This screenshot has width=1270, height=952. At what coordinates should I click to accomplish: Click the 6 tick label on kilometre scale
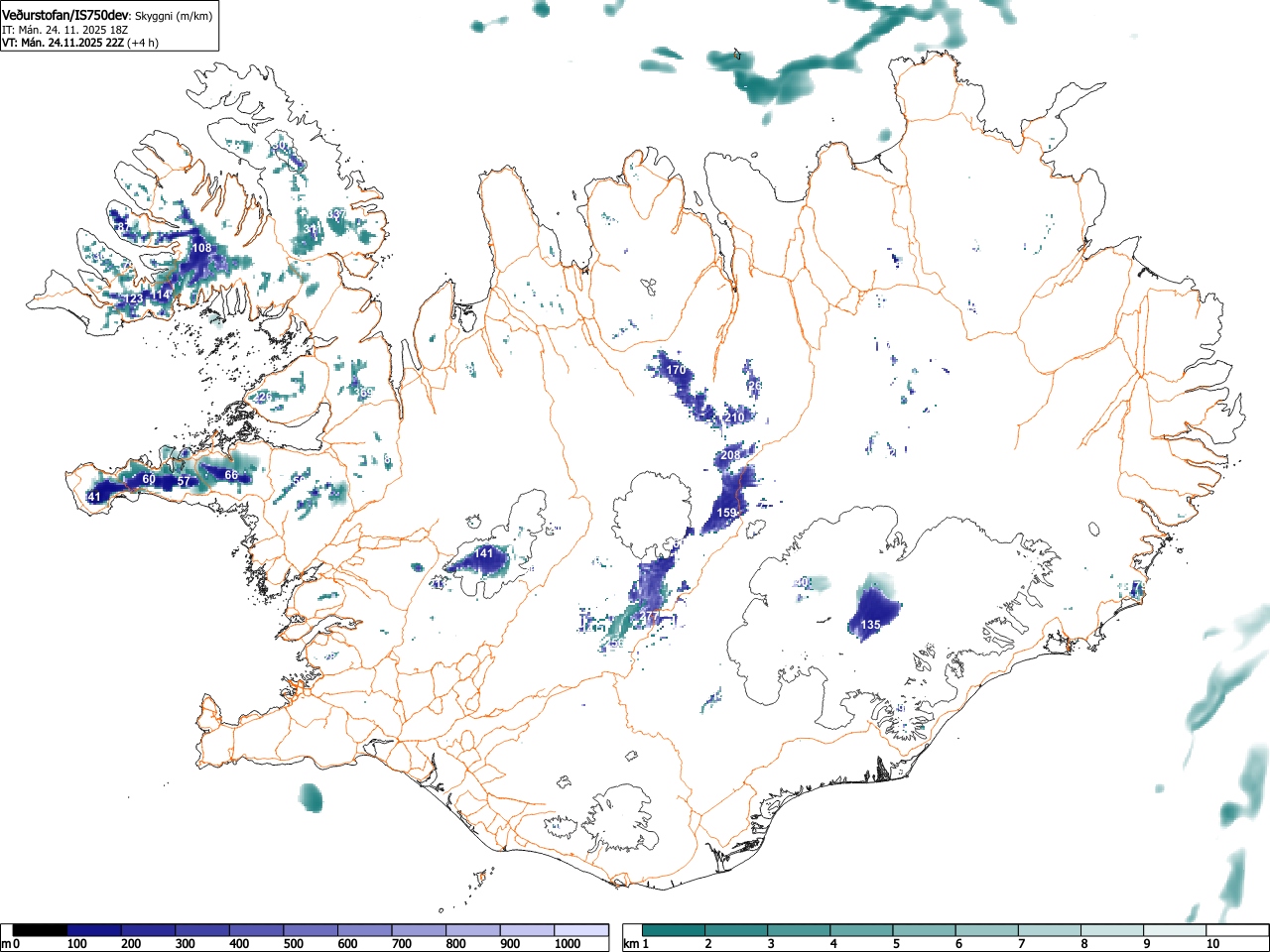pyautogui.click(x=958, y=944)
